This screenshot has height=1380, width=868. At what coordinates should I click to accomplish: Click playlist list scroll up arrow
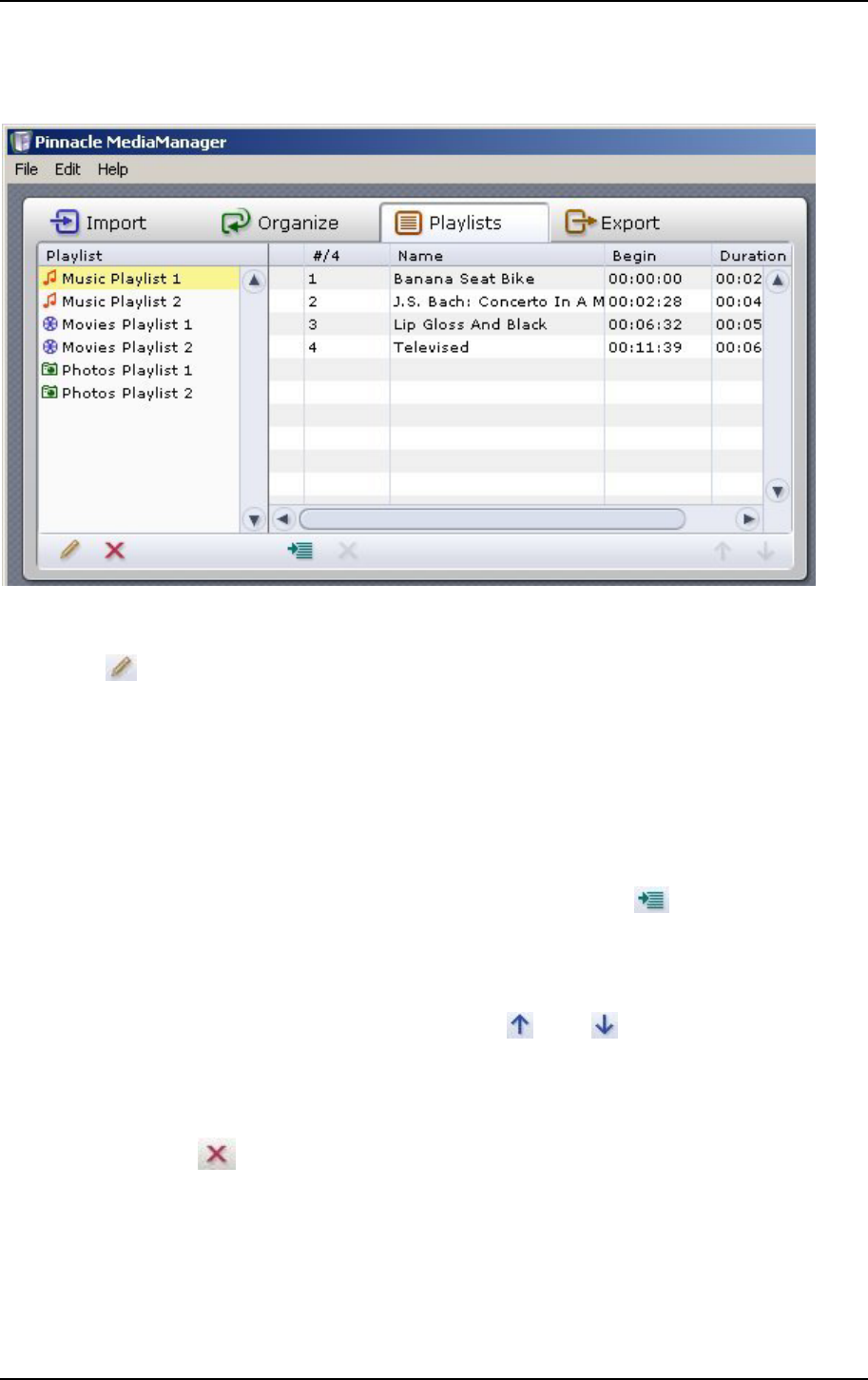point(254,281)
